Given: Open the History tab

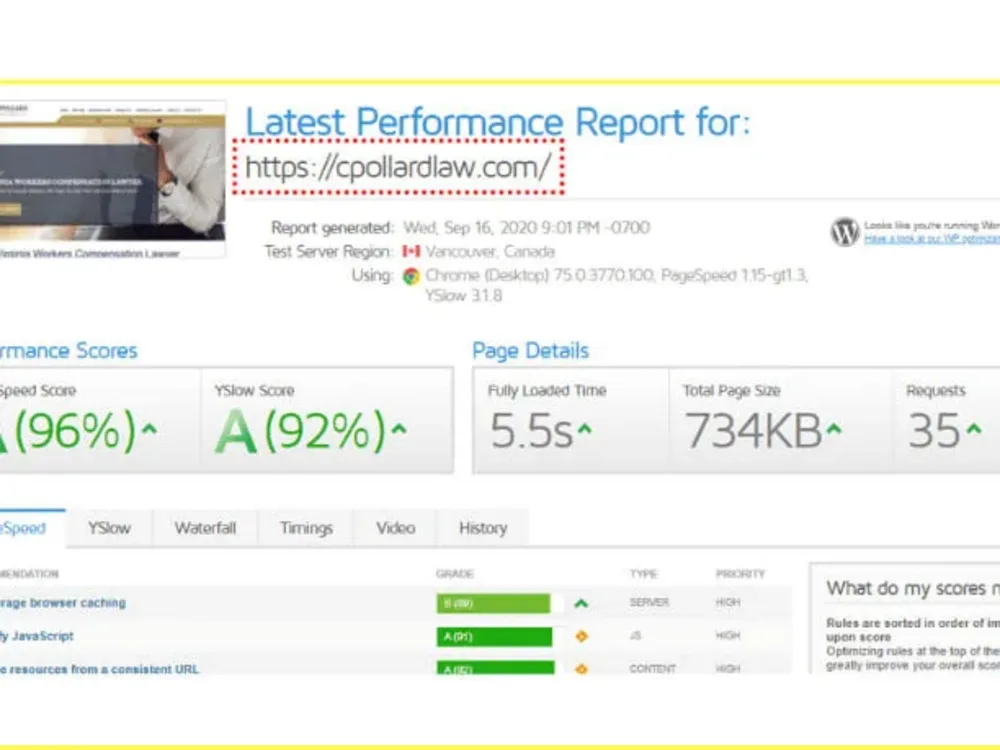Looking at the screenshot, I should click(x=483, y=528).
